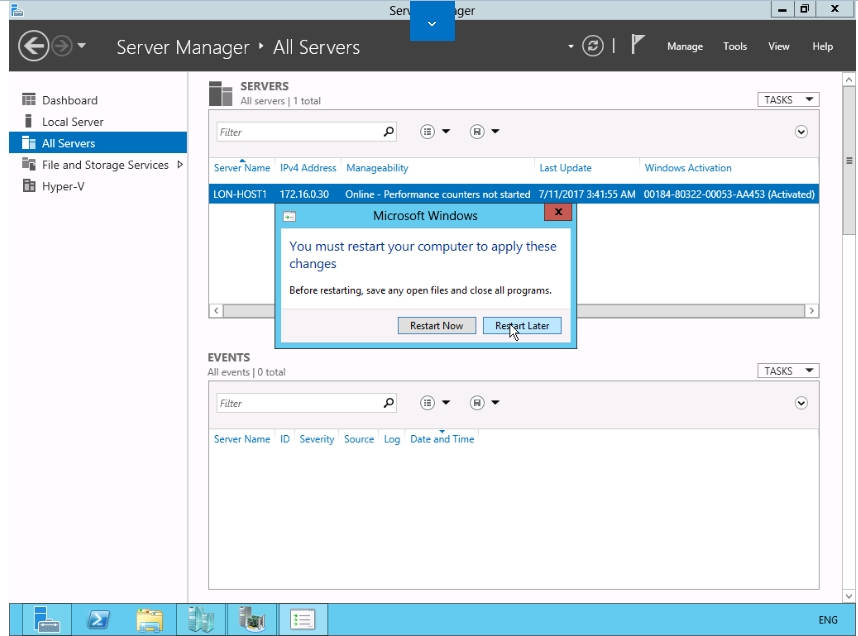
Task: Click Restart Now in the dialog
Action: tap(437, 326)
